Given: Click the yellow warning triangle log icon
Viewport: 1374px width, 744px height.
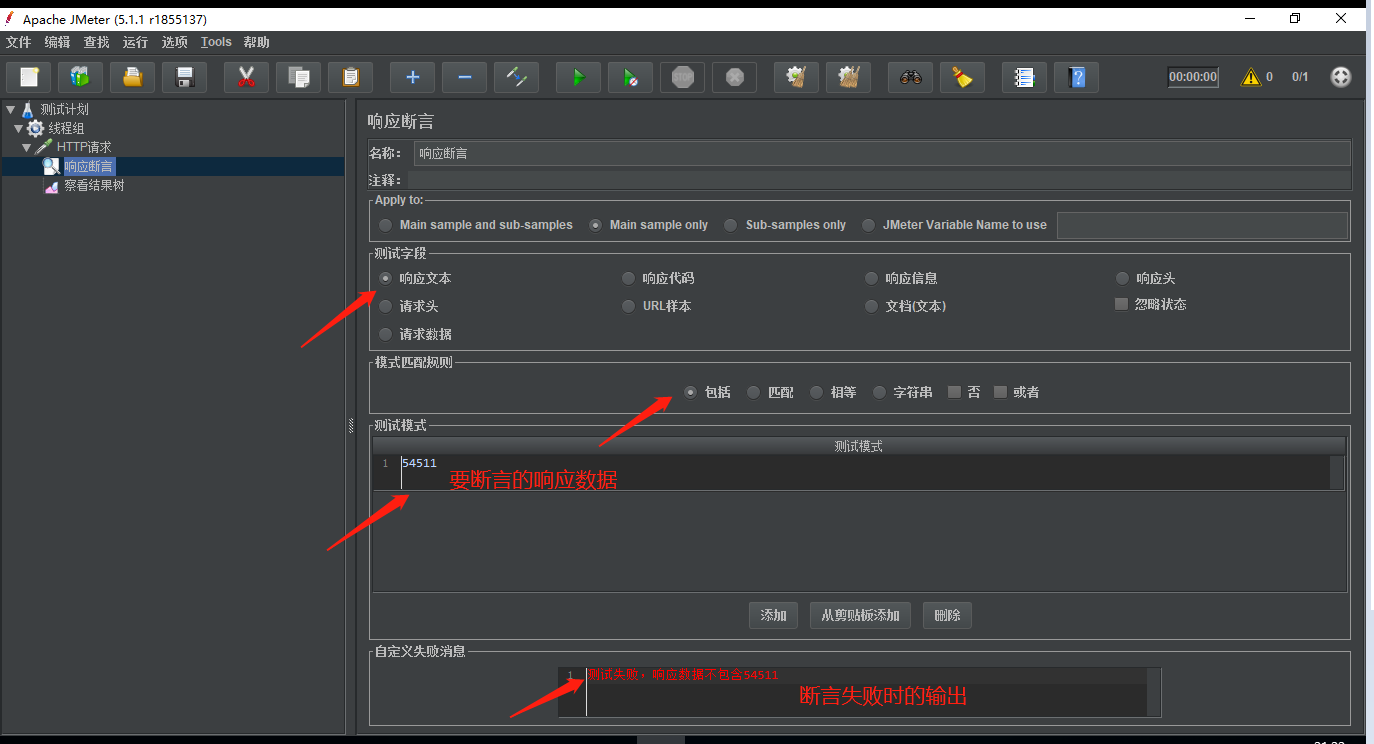Looking at the screenshot, I should 1250,77.
